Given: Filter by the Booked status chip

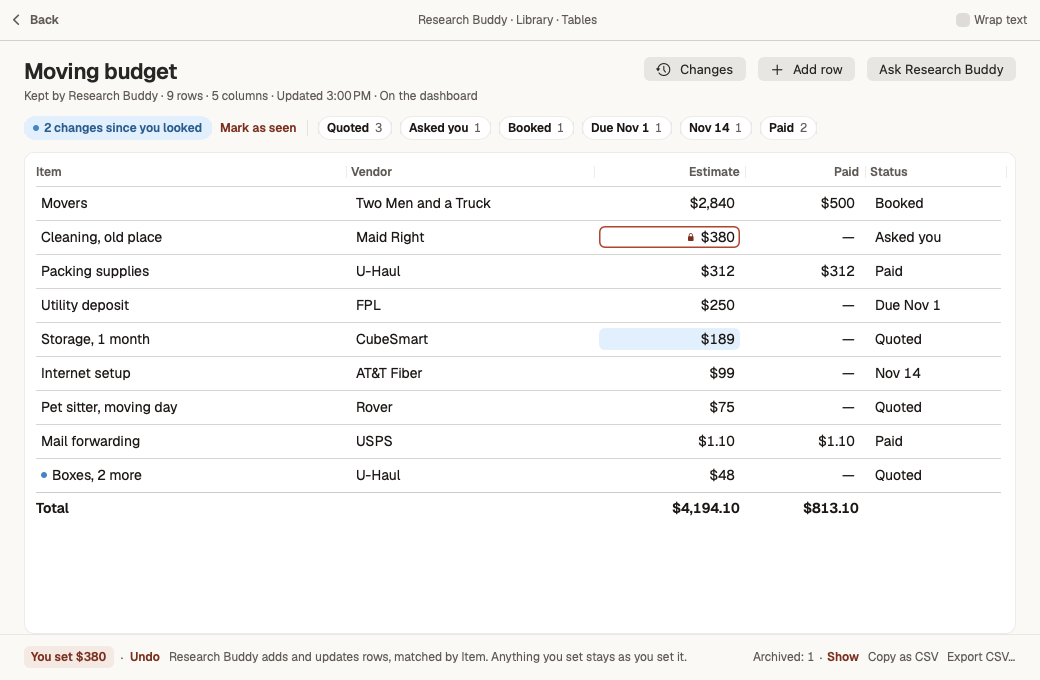Looking at the screenshot, I should click(536, 128).
